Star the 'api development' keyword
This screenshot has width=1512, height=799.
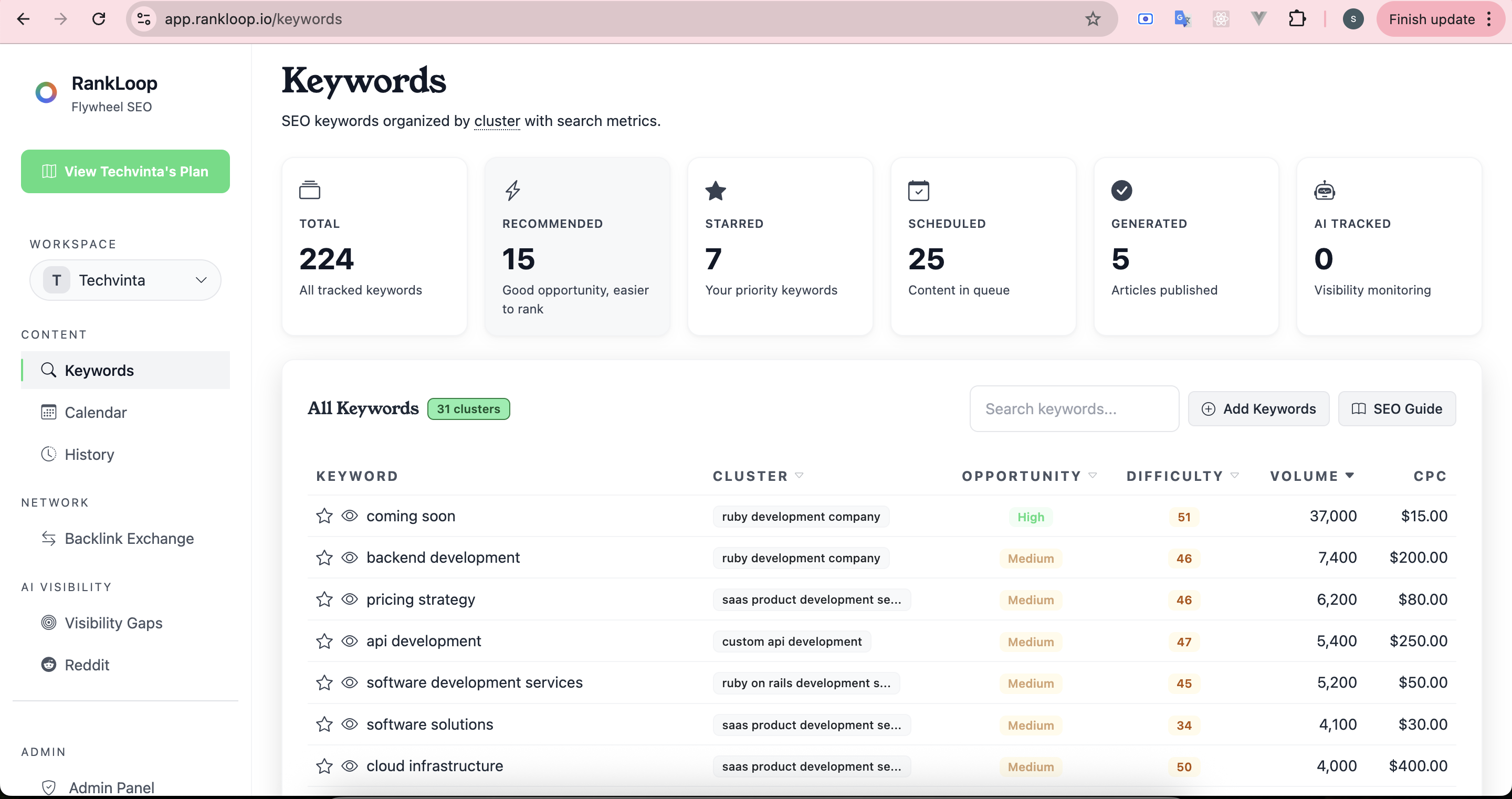pyautogui.click(x=324, y=641)
